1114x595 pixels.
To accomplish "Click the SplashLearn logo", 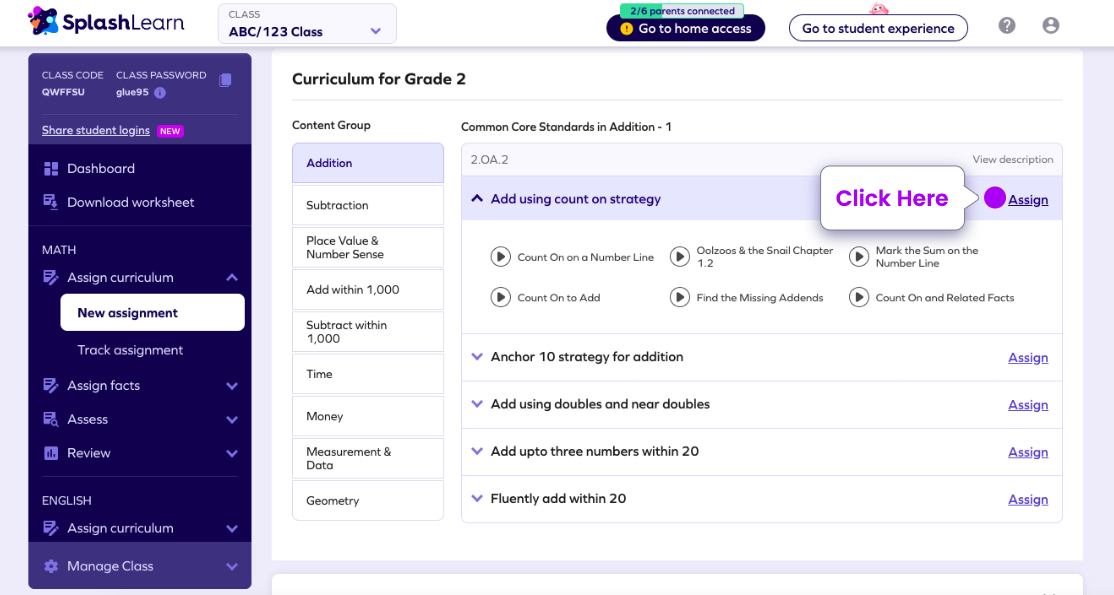I will 106,23.
